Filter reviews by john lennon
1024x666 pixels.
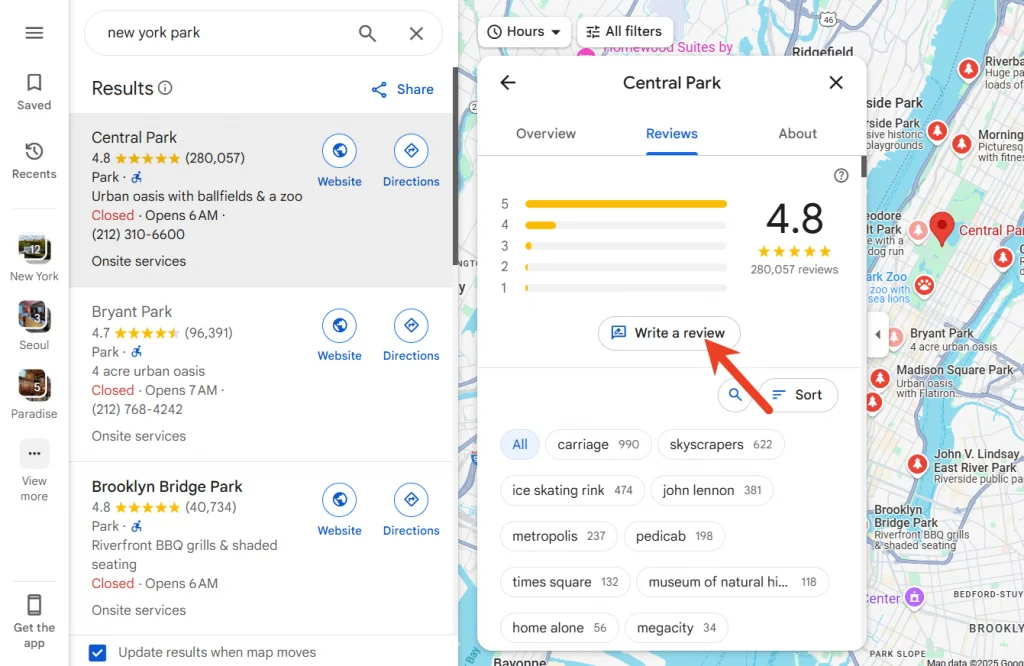click(712, 490)
